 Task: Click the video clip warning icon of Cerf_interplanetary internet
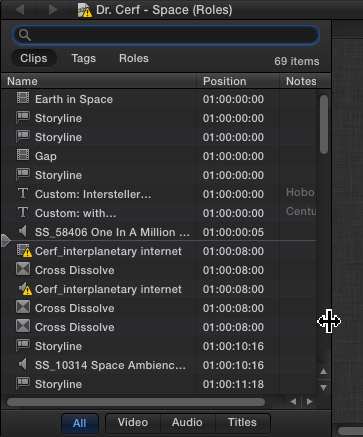tap(24, 250)
